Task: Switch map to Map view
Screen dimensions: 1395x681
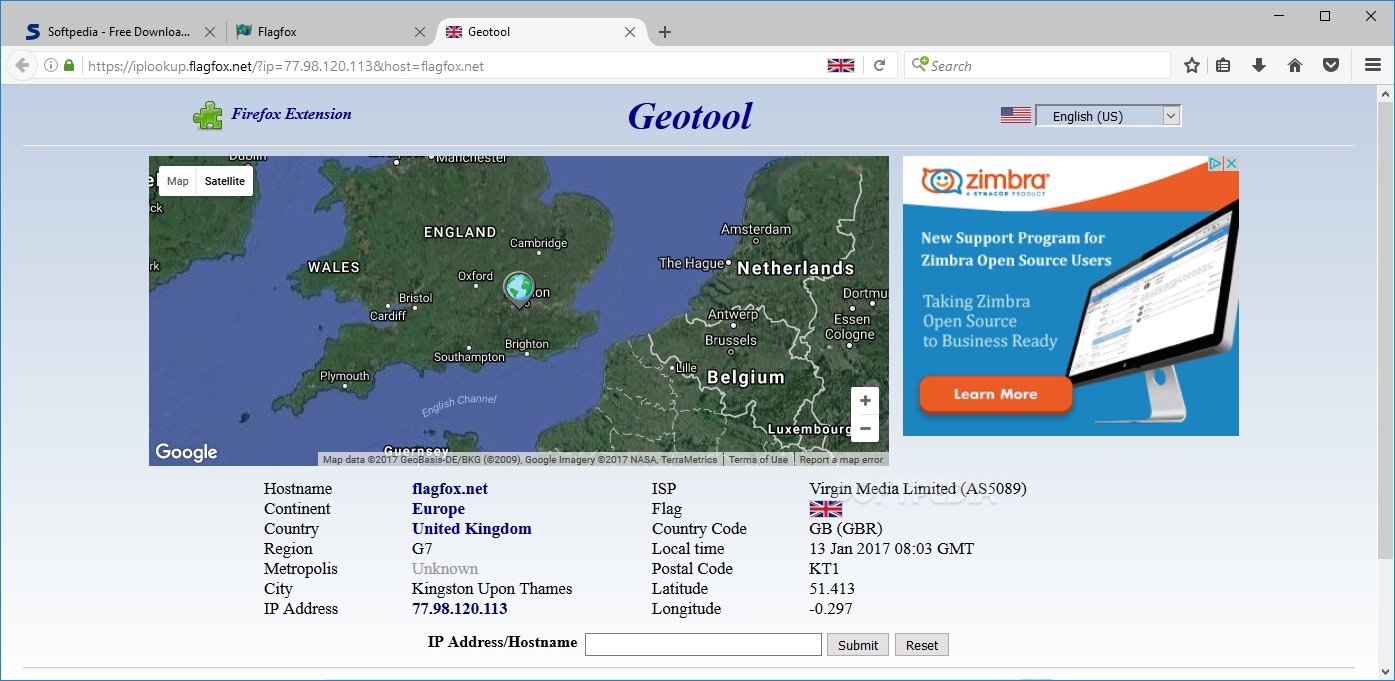Action: [x=178, y=181]
